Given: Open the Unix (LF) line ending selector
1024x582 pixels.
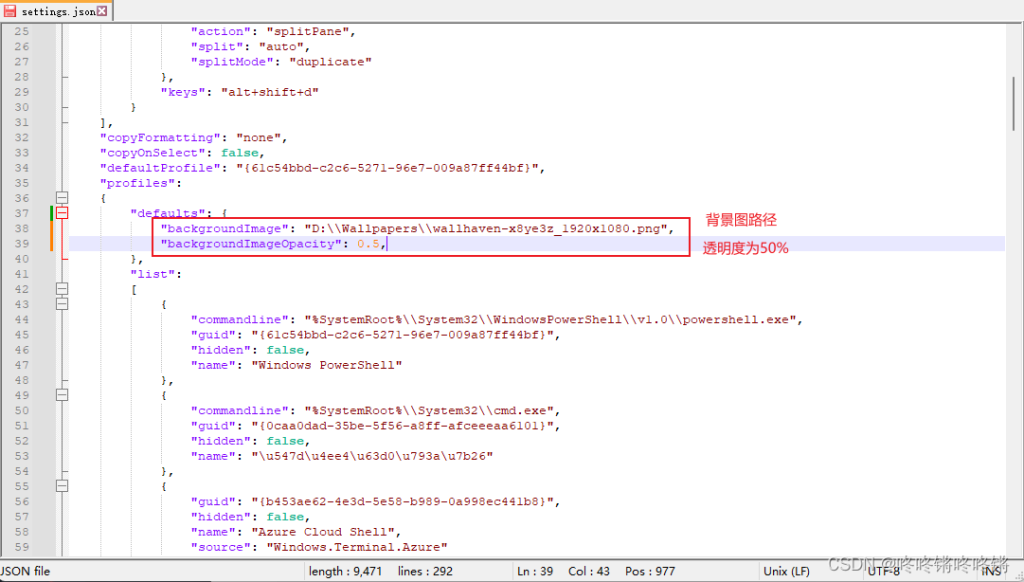Looking at the screenshot, I should coord(785,571).
